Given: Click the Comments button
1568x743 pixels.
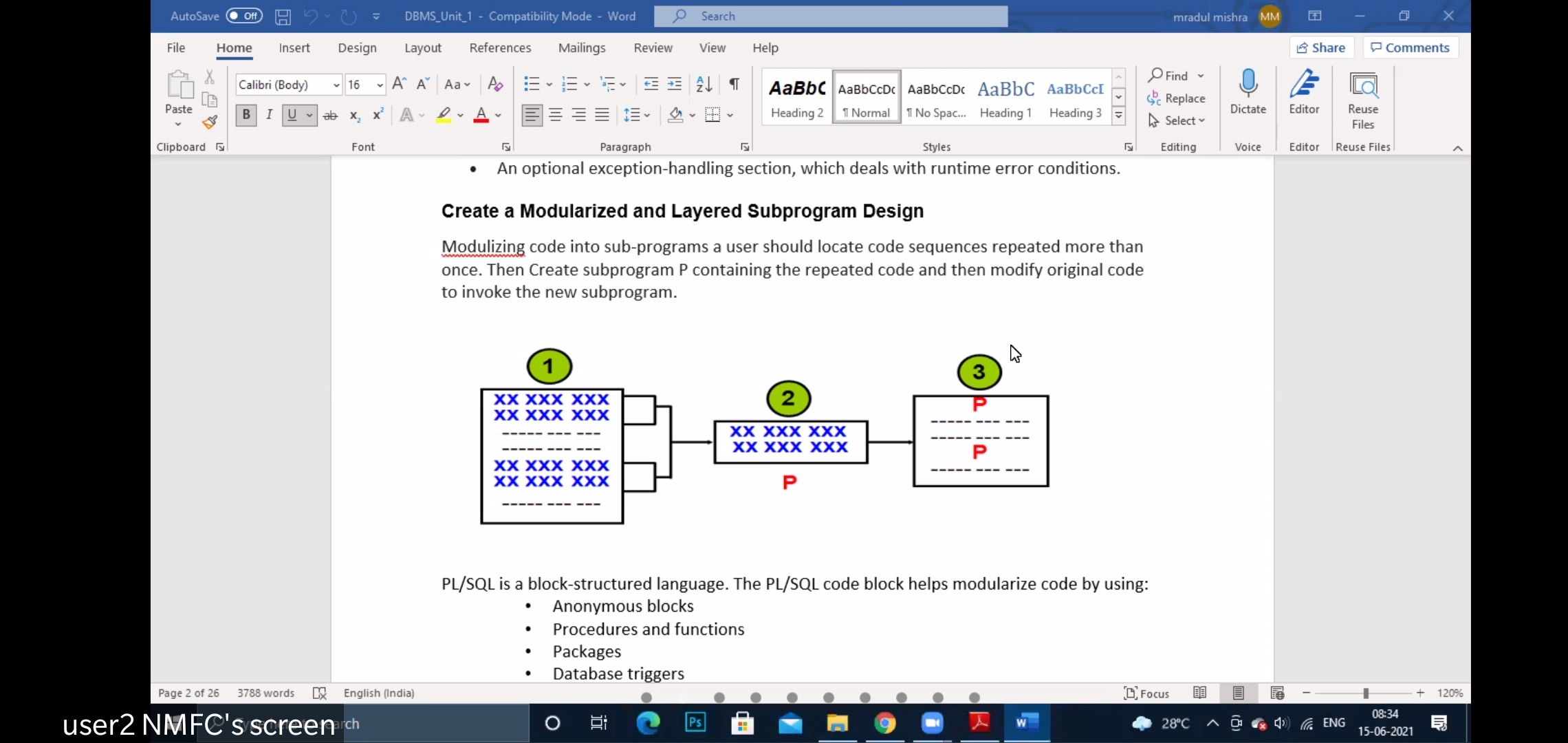Looking at the screenshot, I should (x=1410, y=47).
